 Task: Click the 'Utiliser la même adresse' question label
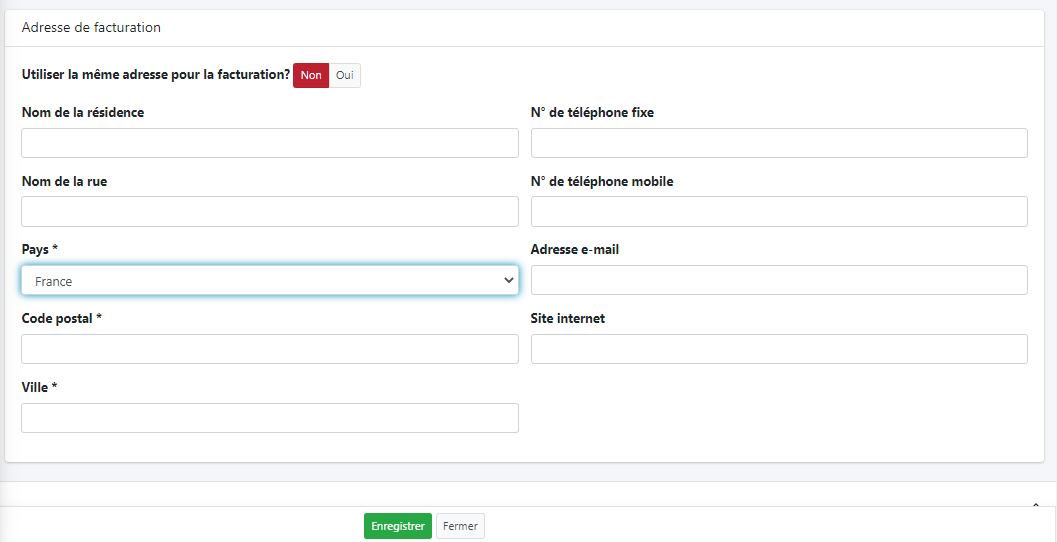pos(155,75)
